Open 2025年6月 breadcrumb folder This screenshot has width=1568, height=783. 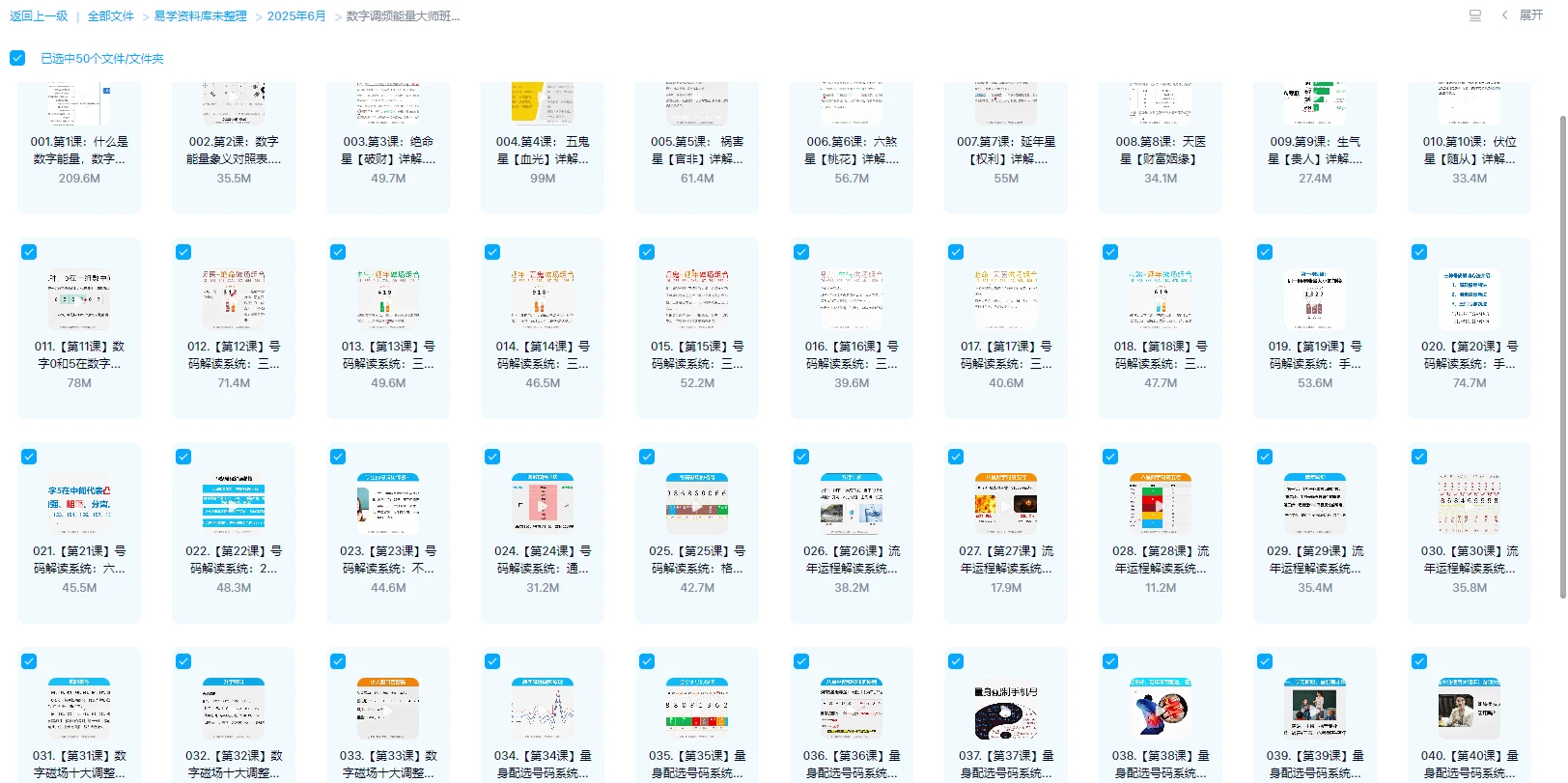click(x=296, y=16)
